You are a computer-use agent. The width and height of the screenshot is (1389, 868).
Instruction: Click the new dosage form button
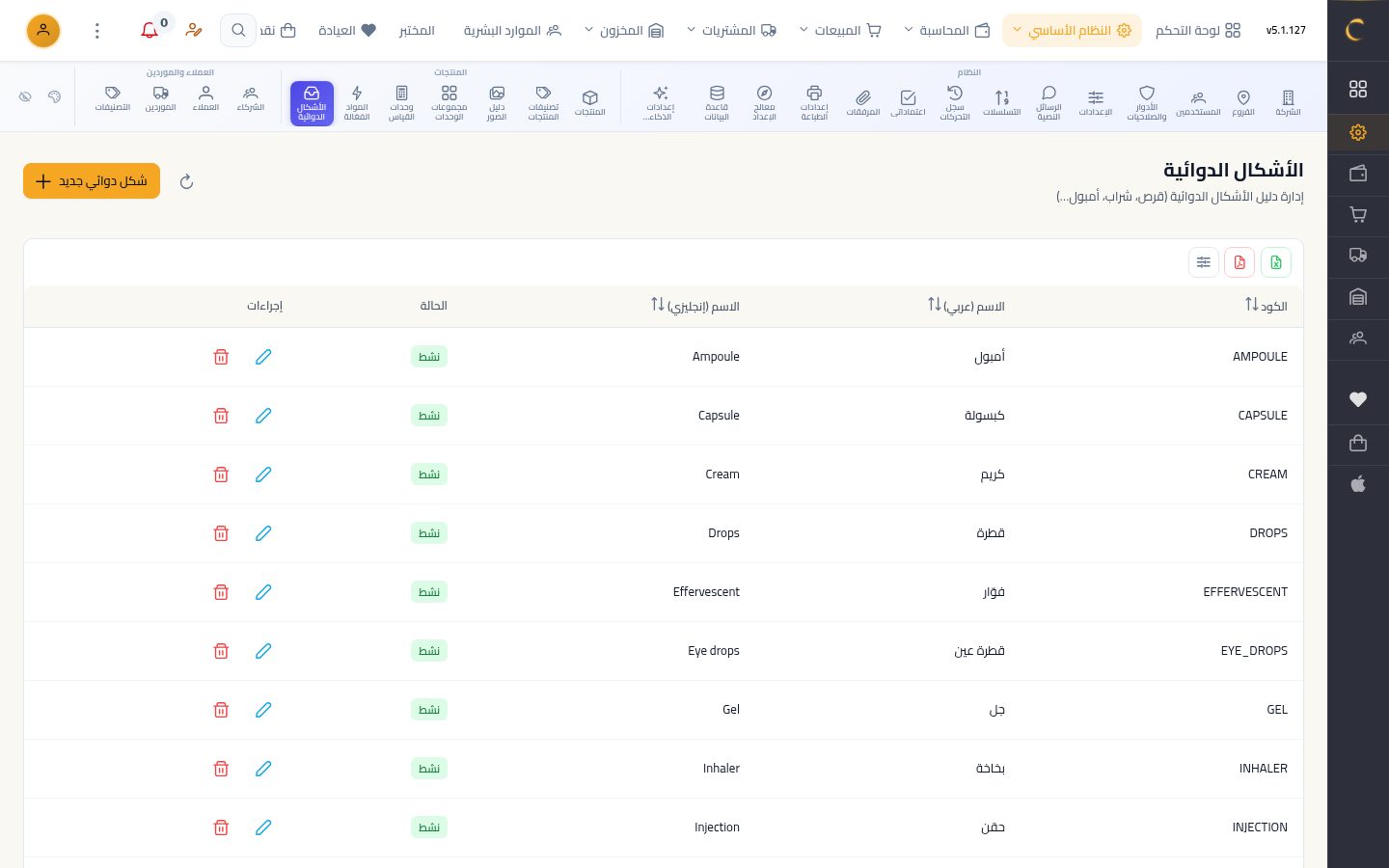[x=92, y=181]
